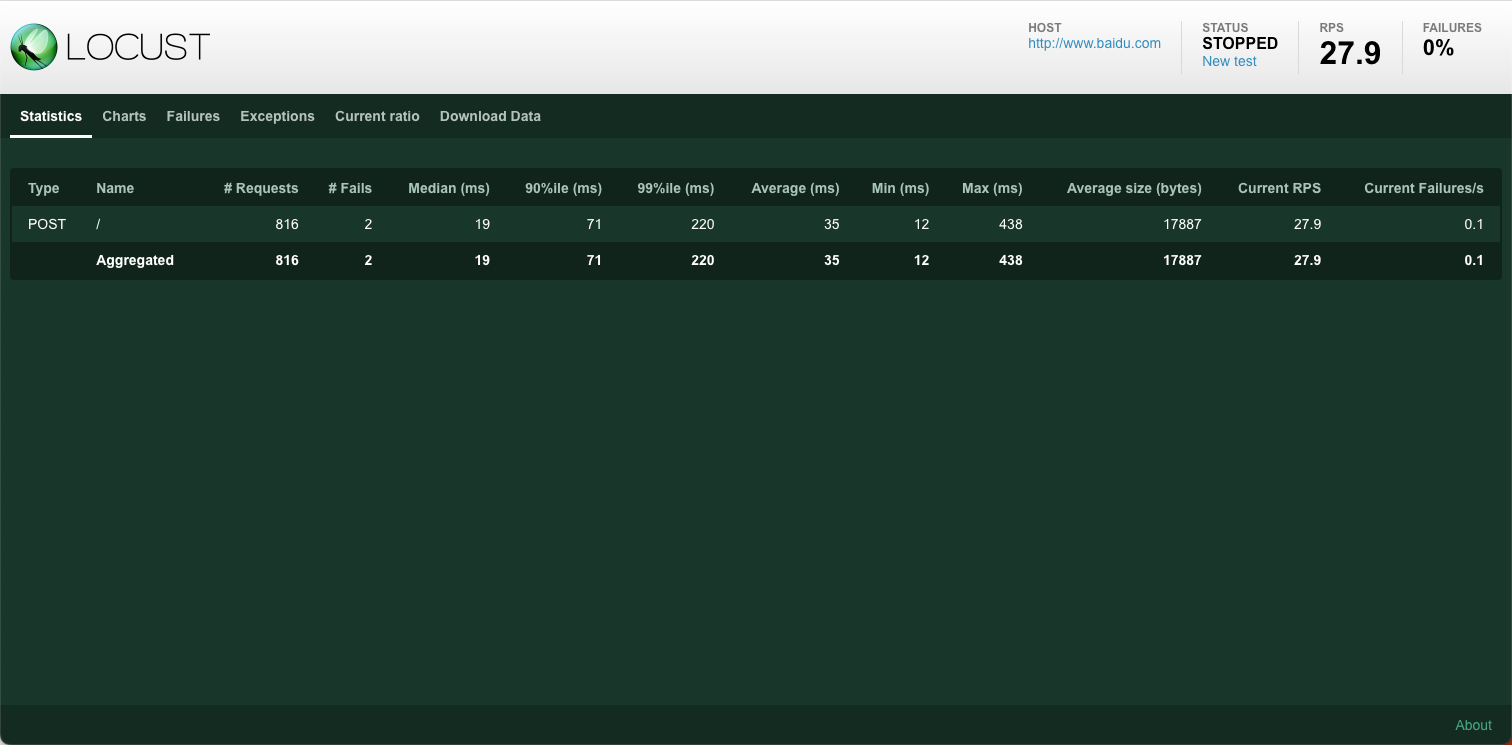1512x745 pixels.
Task: Open the Failures tab
Action: point(193,116)
